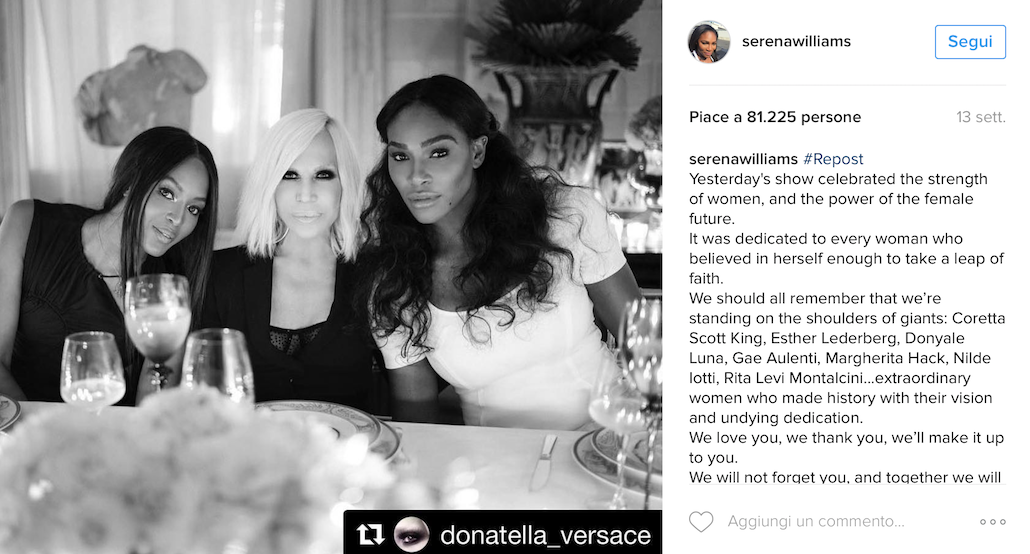Open the serenawilliams username in the header

(796, 42)
